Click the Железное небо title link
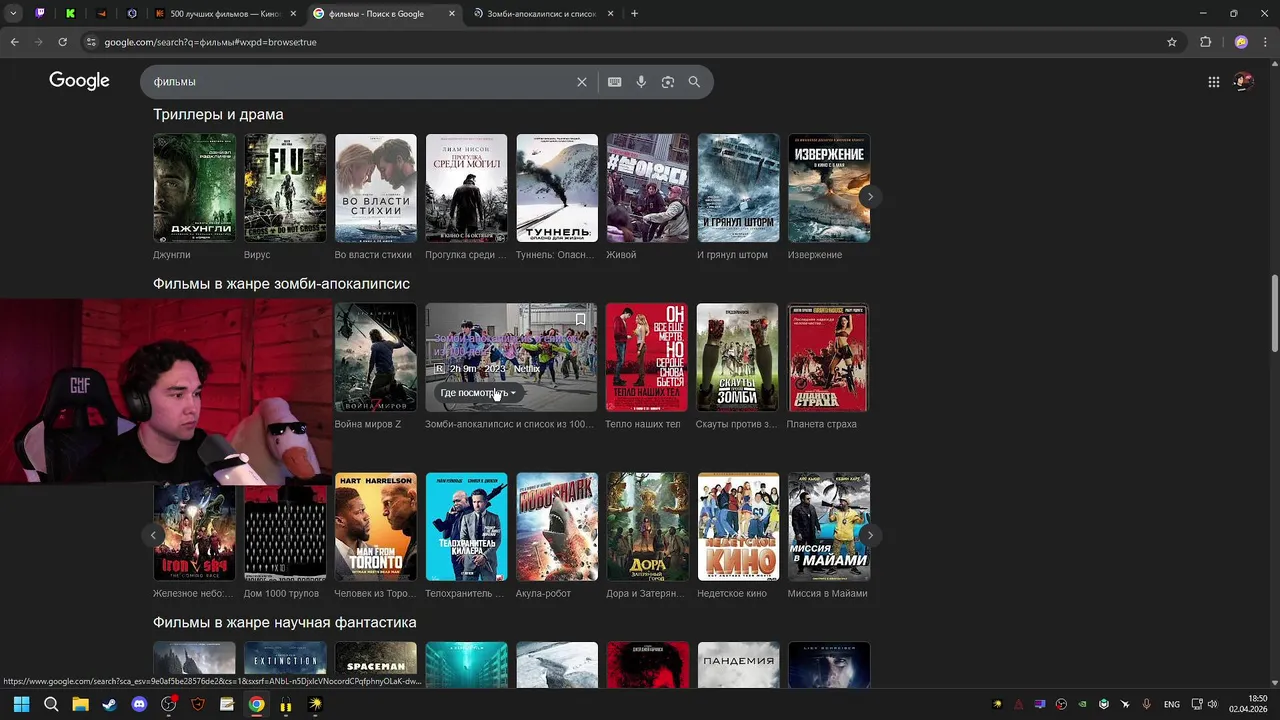1280x720 pixels. (x=193, y=593)
